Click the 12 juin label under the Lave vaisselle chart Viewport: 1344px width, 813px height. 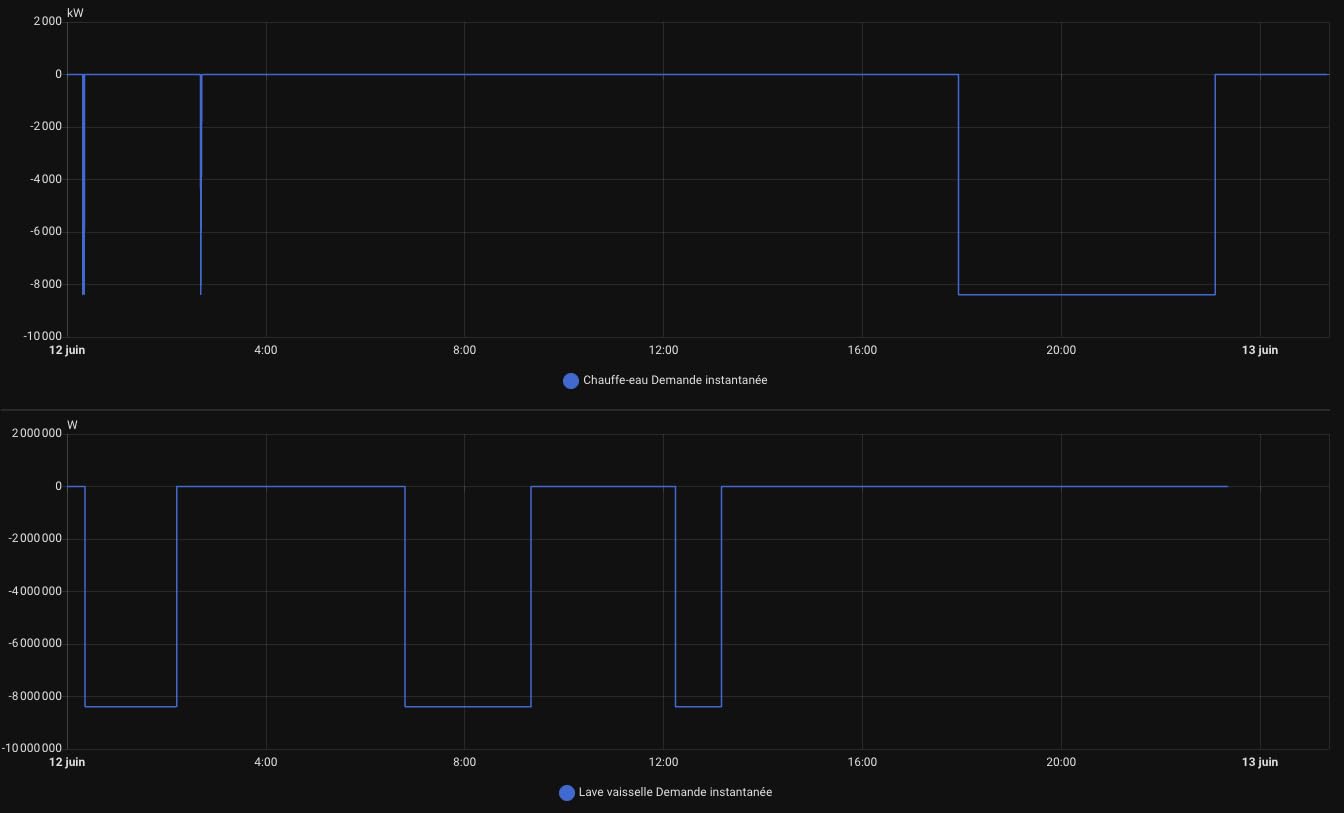click(68, 762)
